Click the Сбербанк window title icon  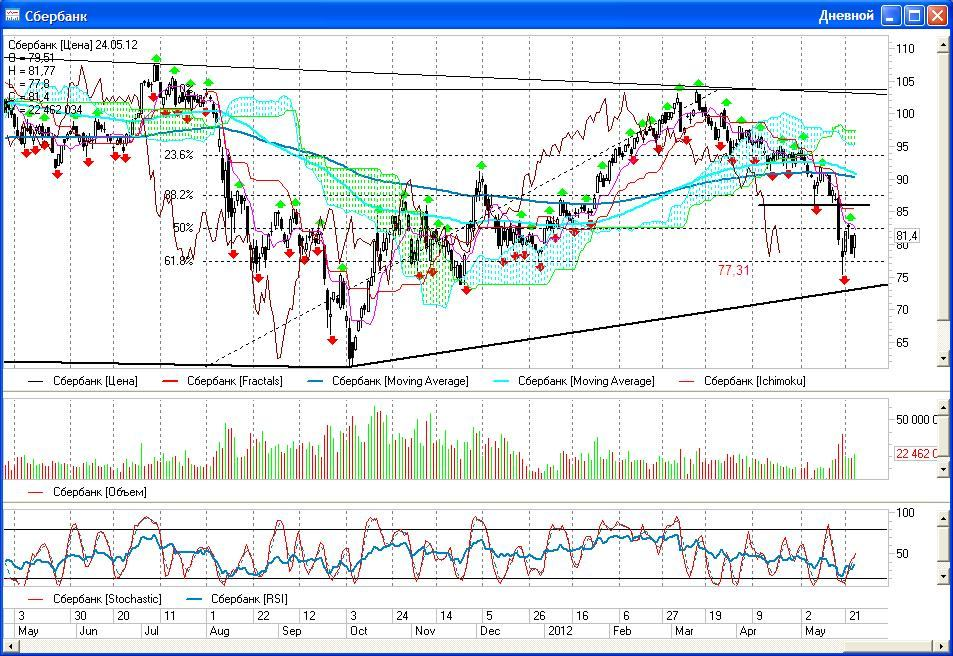12,15
